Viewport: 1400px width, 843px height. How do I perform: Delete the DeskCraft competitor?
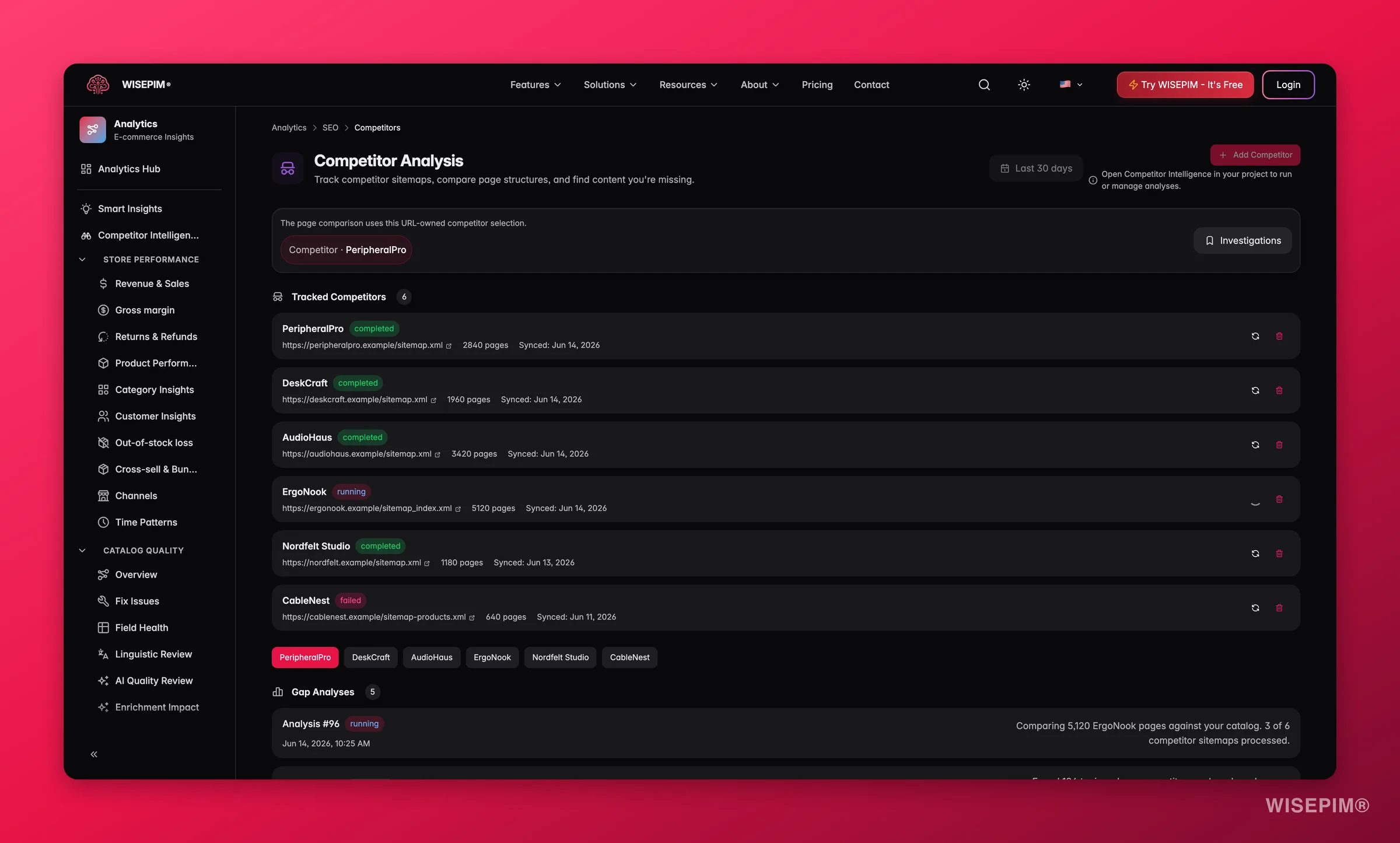[x=1279, y=390]
